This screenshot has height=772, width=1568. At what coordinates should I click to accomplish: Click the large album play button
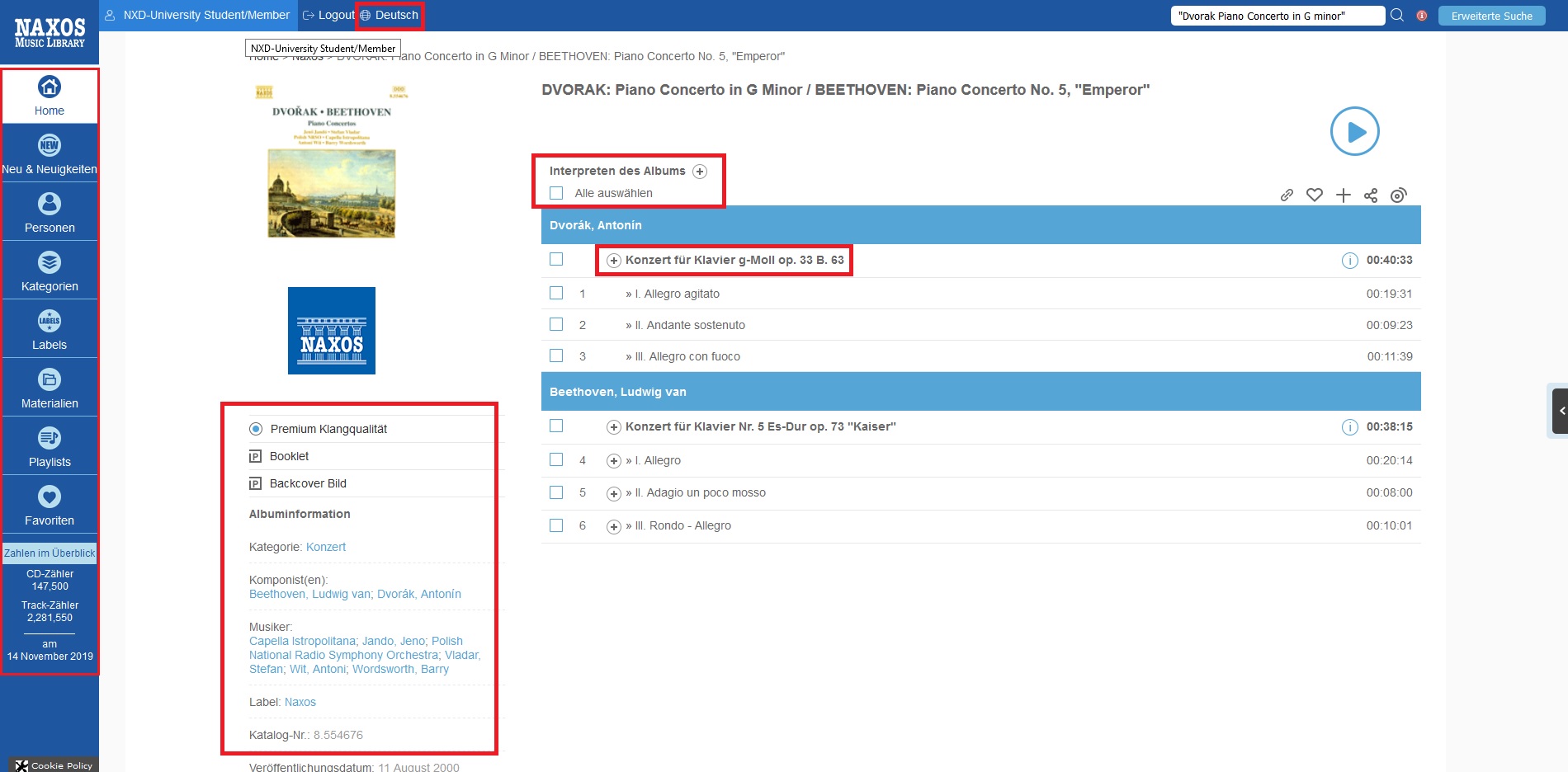point(1354,131)
